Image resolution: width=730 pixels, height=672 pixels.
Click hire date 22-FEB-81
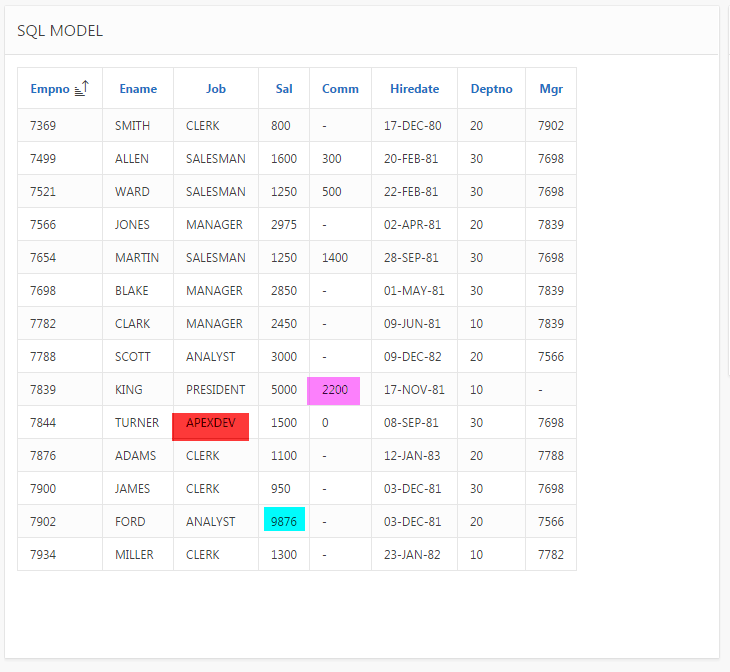click(411, 192)
